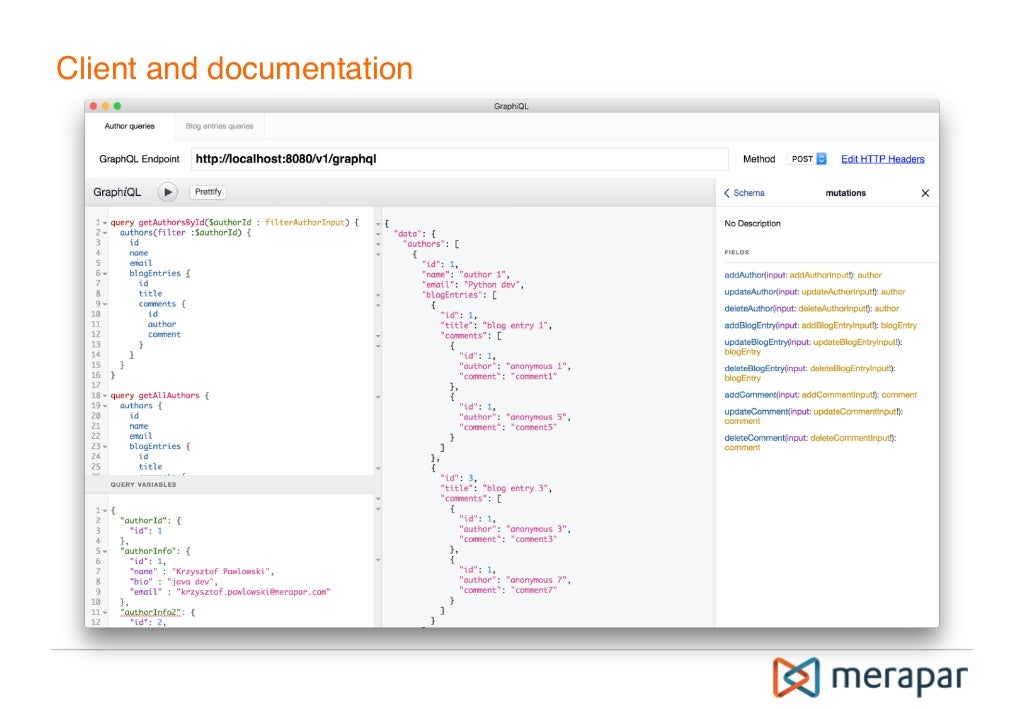
Task: Run the query with the play button
Action: (168, 192)
